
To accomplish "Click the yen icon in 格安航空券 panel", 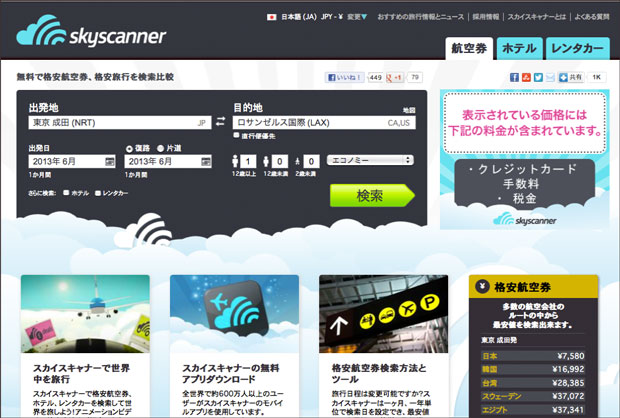I will point(482,286).
